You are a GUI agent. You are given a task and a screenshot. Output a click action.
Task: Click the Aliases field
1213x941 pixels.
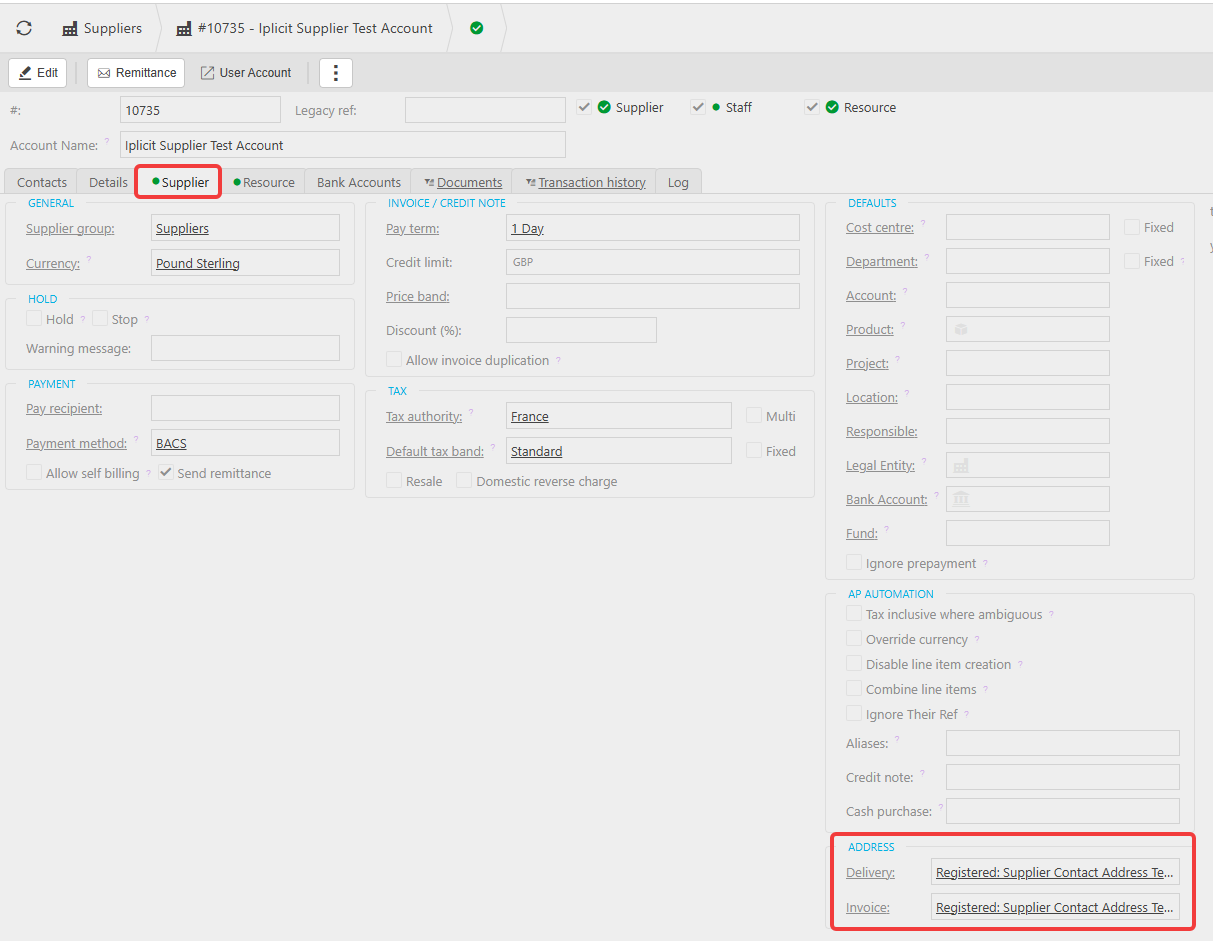click(x=1063, y=743)
